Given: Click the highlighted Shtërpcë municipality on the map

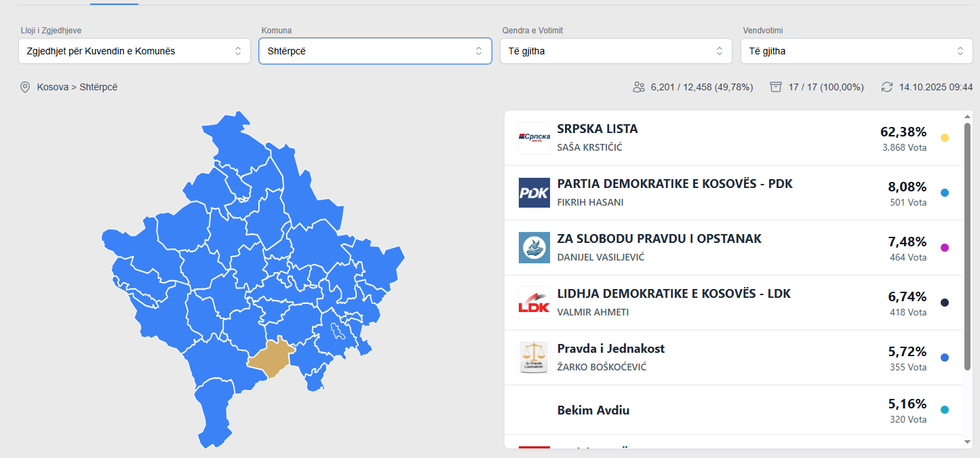Looking at the screenshot, I should click(x=270, y=360).
